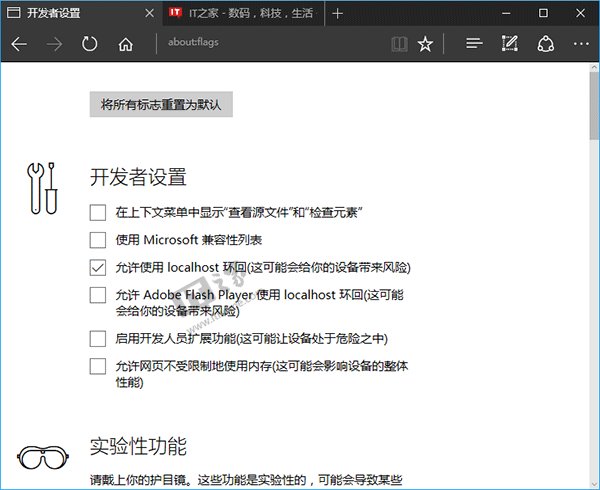Make a Web Note pen icon
Viewport: 600px width, 490px height.
(x=510, y=44)
